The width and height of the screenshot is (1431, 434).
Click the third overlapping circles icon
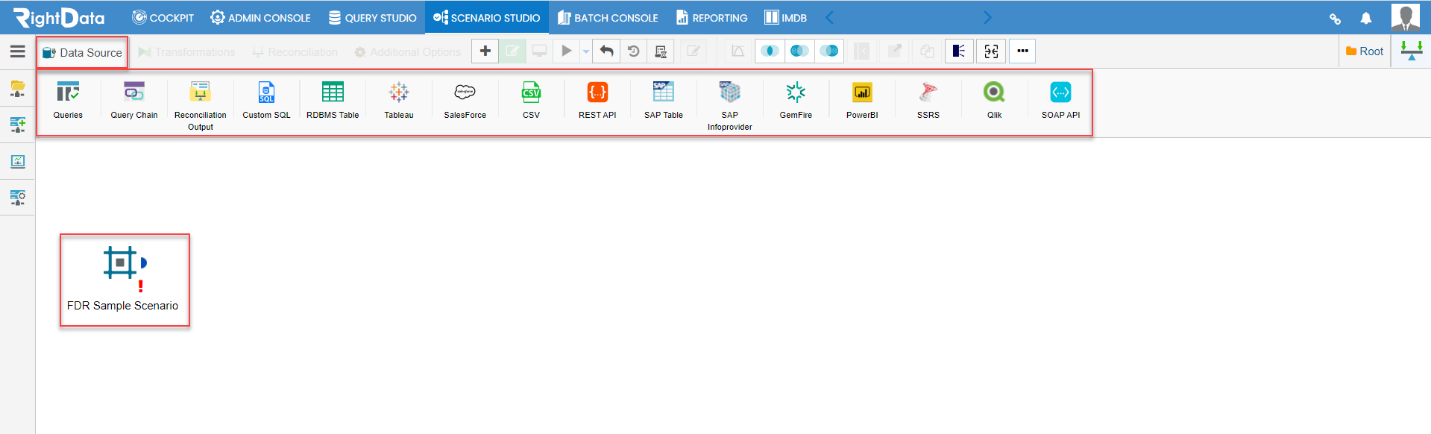click(x=829, y=51)
